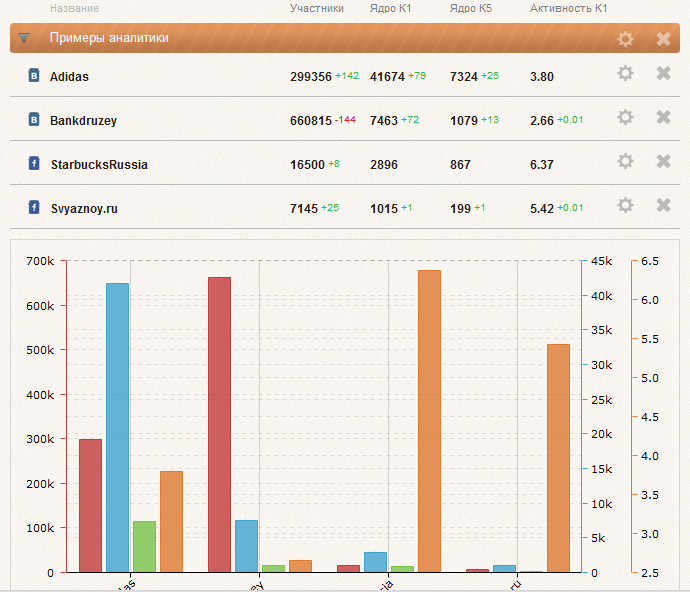
Task: Click the VK icon beside Bankdruzey
Action: coord(34,119)
